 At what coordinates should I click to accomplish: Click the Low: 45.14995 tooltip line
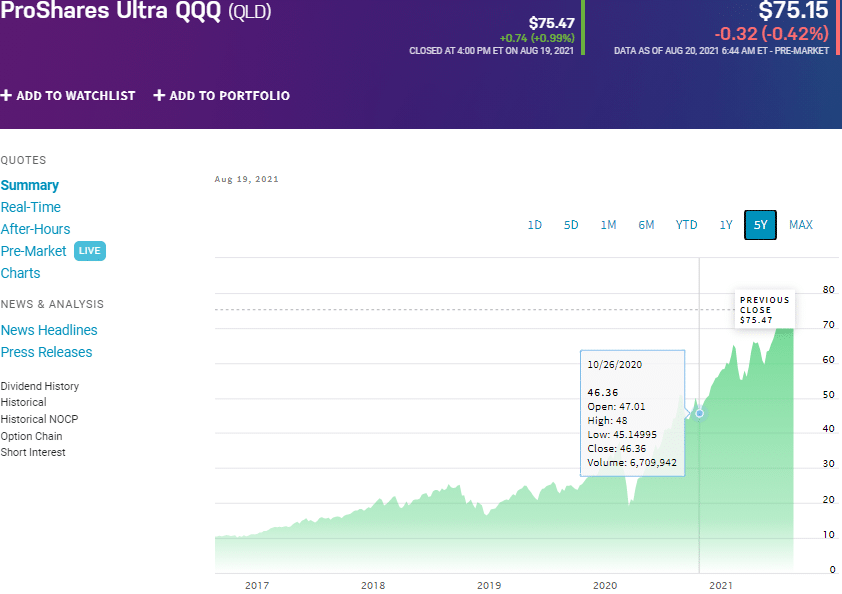pyautogui.click(x=622, y=434)
